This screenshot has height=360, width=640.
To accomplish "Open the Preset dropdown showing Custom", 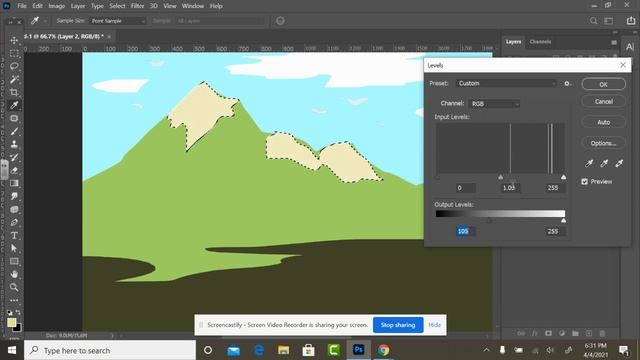I will (506, 83).
